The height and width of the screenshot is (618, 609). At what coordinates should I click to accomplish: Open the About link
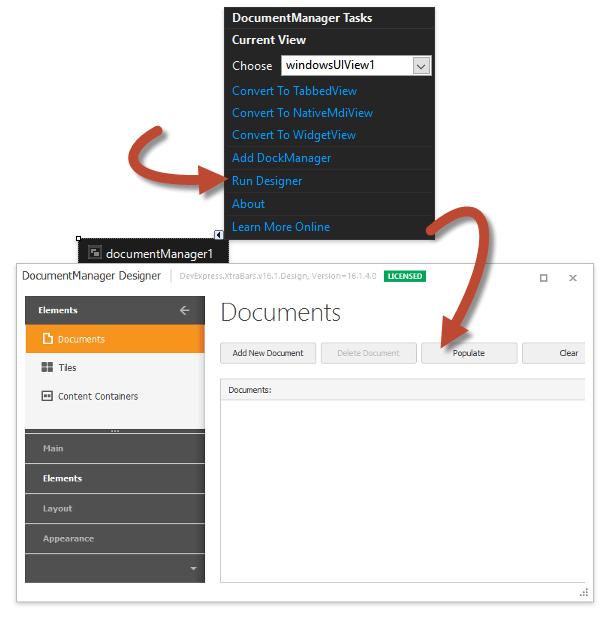[248, 204]
